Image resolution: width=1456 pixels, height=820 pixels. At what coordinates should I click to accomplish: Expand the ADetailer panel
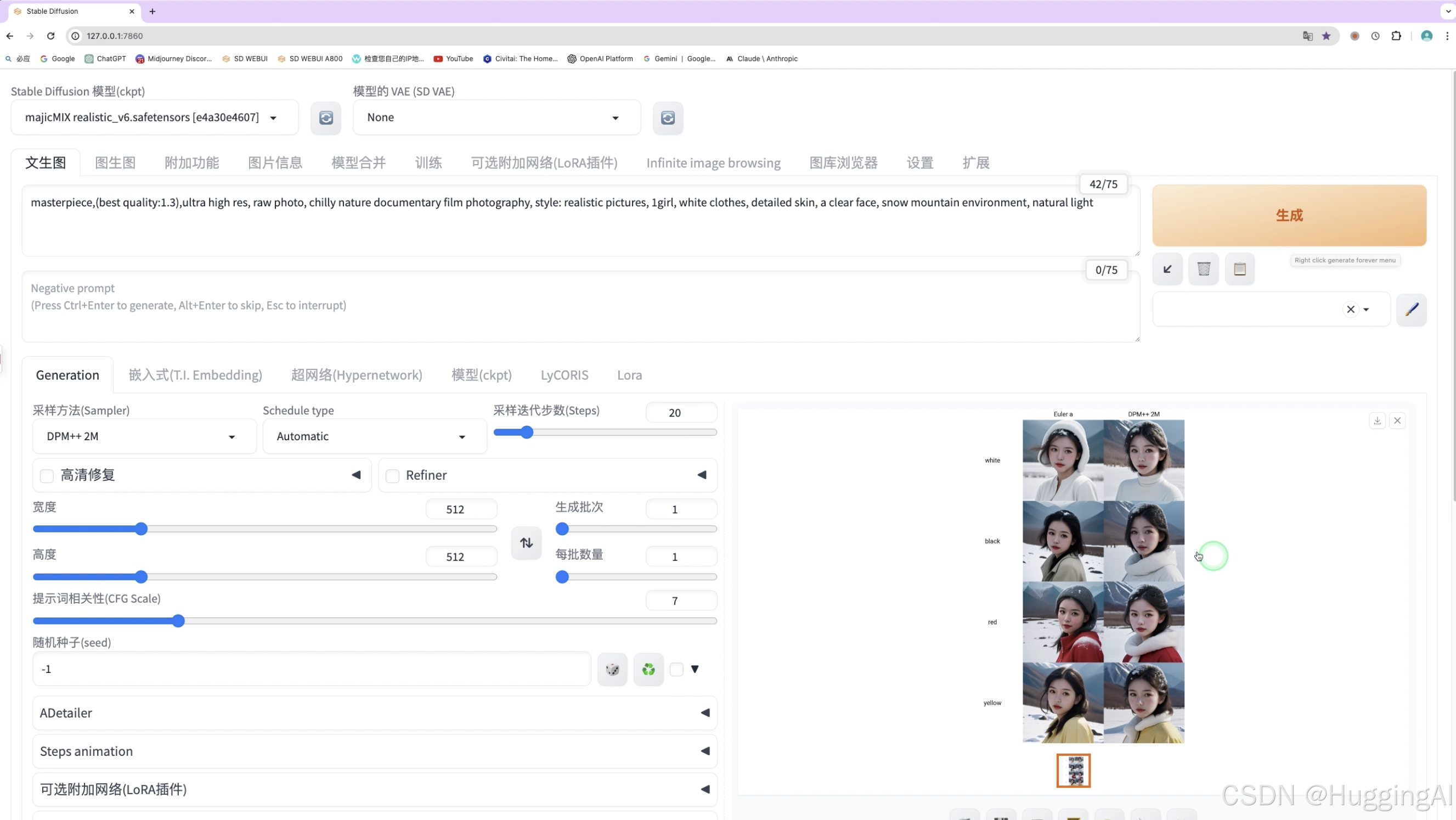374,712
